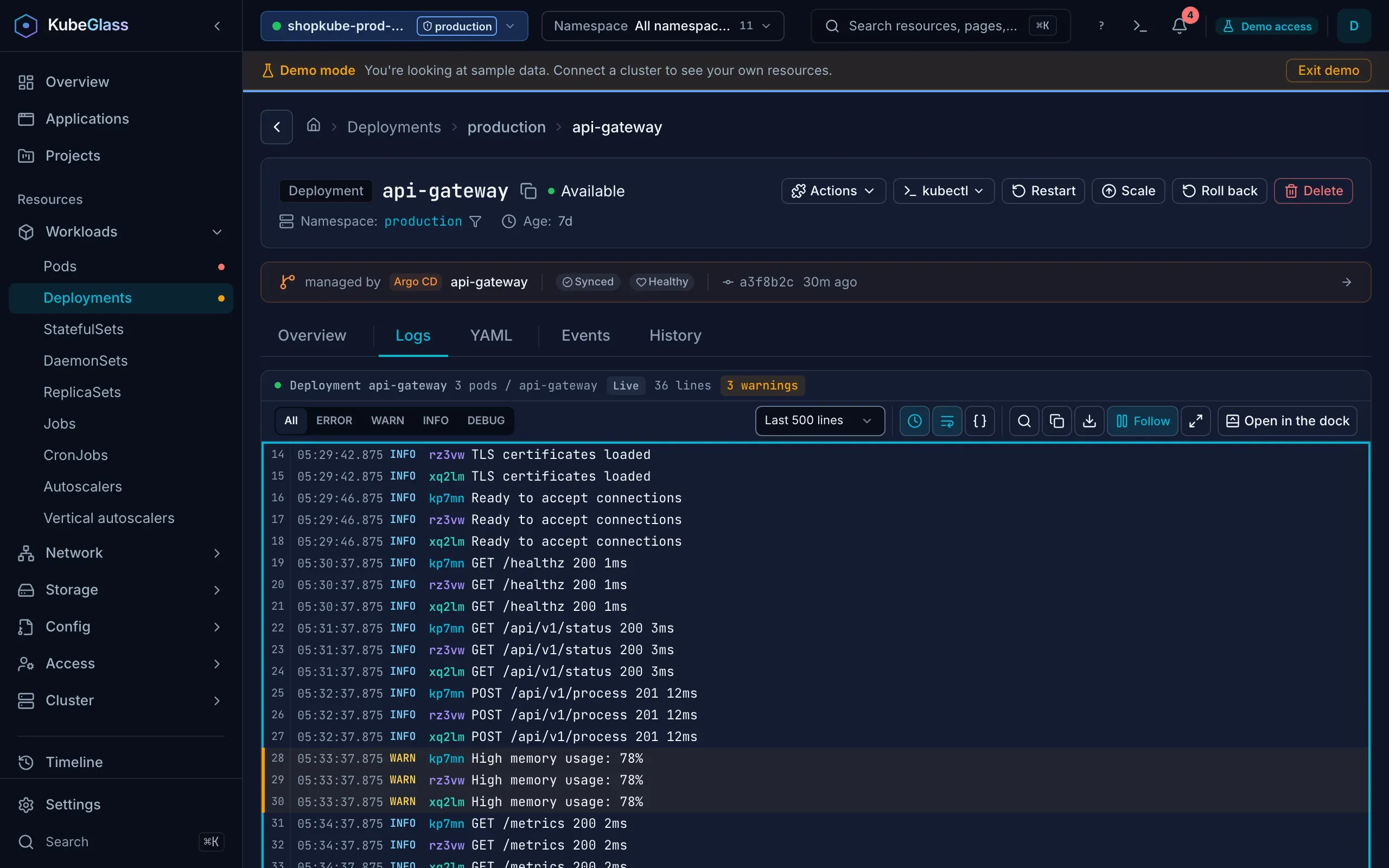Expand the Network section
Screen dimensions: 1389x868
pyautogui.click(x=120, y=553)
